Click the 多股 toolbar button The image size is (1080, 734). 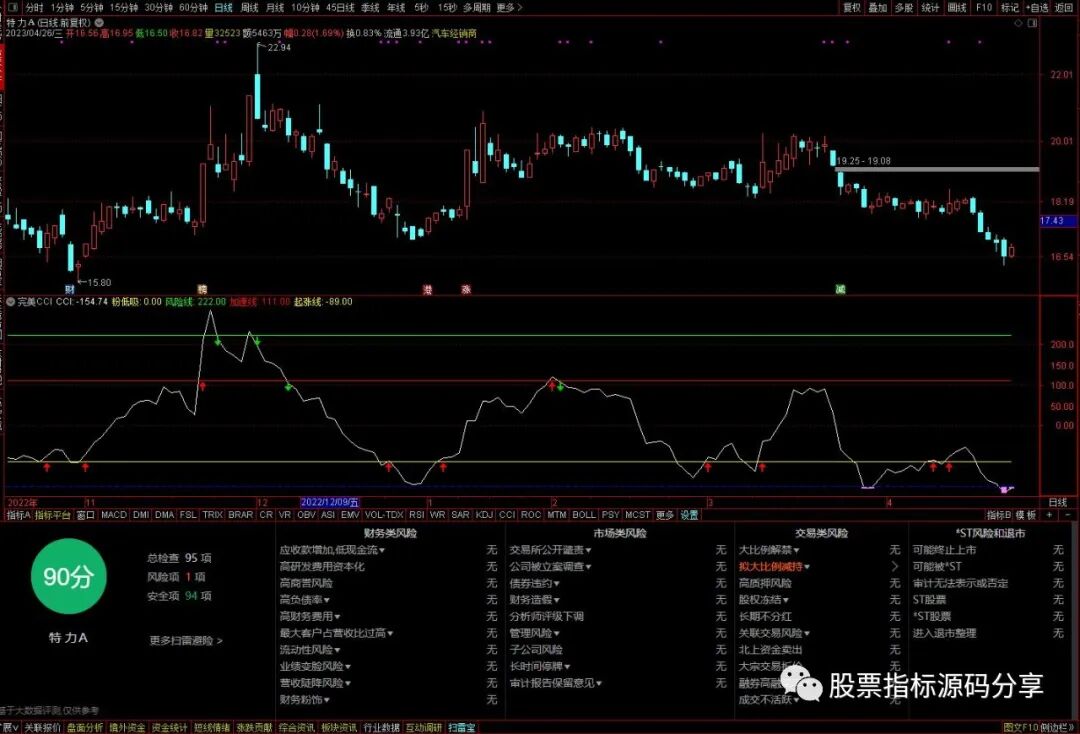pyautogui.click(x=904, y=8)
